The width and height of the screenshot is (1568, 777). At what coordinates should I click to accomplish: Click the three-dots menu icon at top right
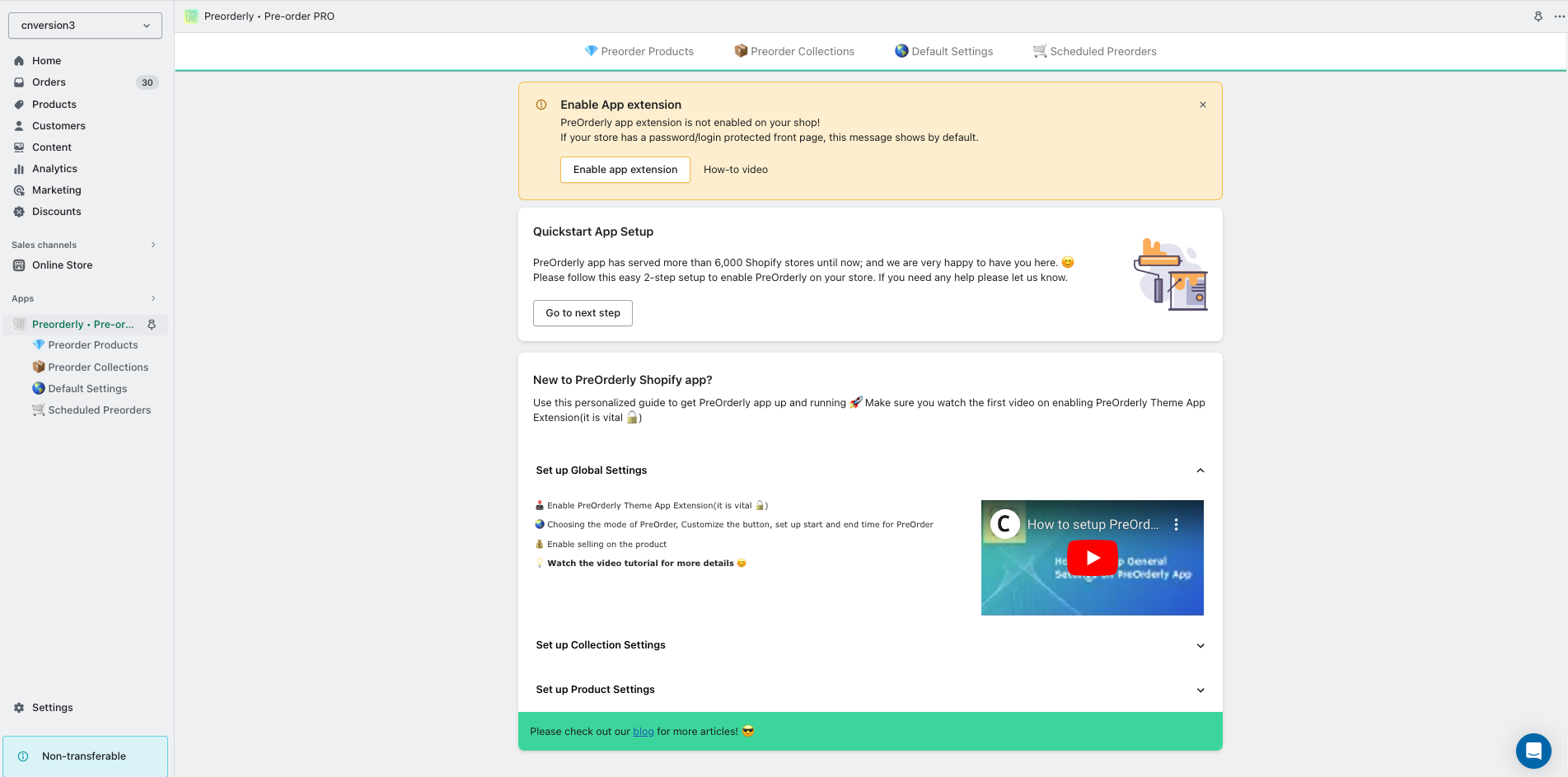click(x=1559, y=16)
